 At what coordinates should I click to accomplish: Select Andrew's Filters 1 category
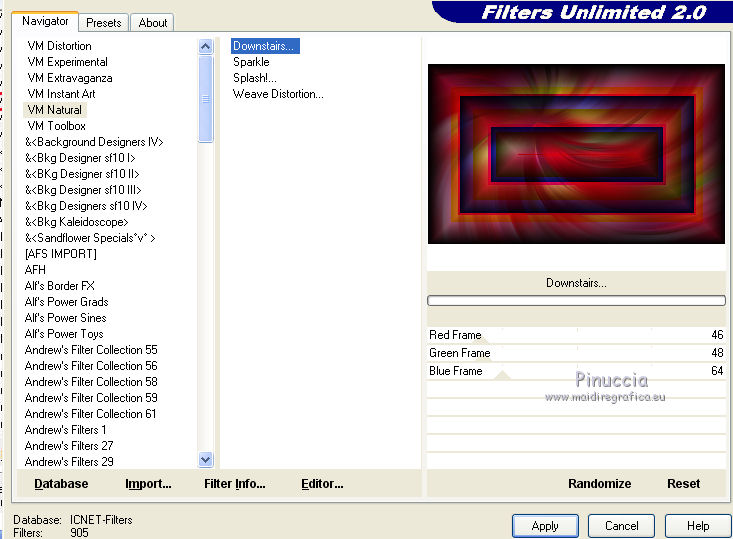(65, 430)
